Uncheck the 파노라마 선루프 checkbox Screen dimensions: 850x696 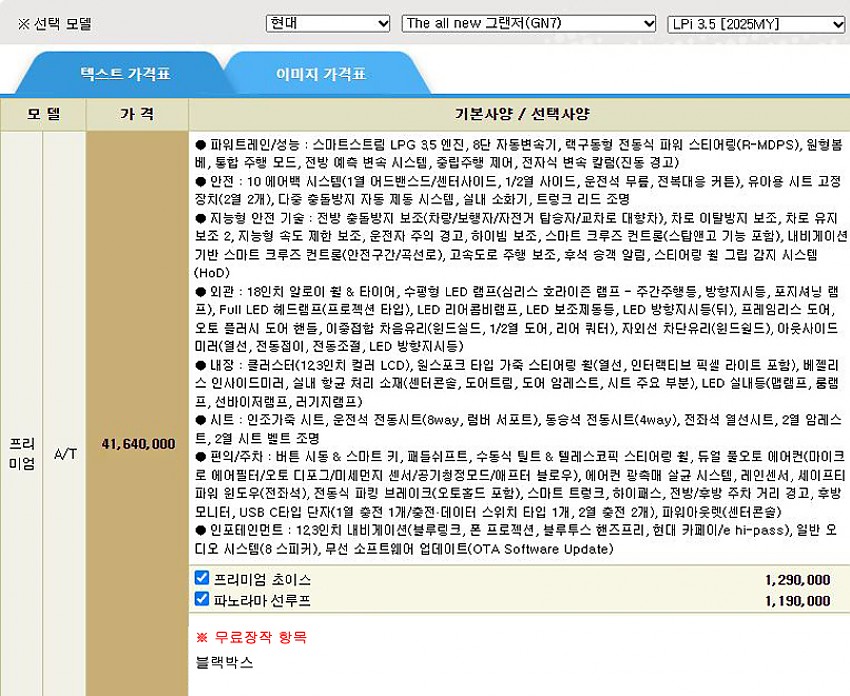202,600
